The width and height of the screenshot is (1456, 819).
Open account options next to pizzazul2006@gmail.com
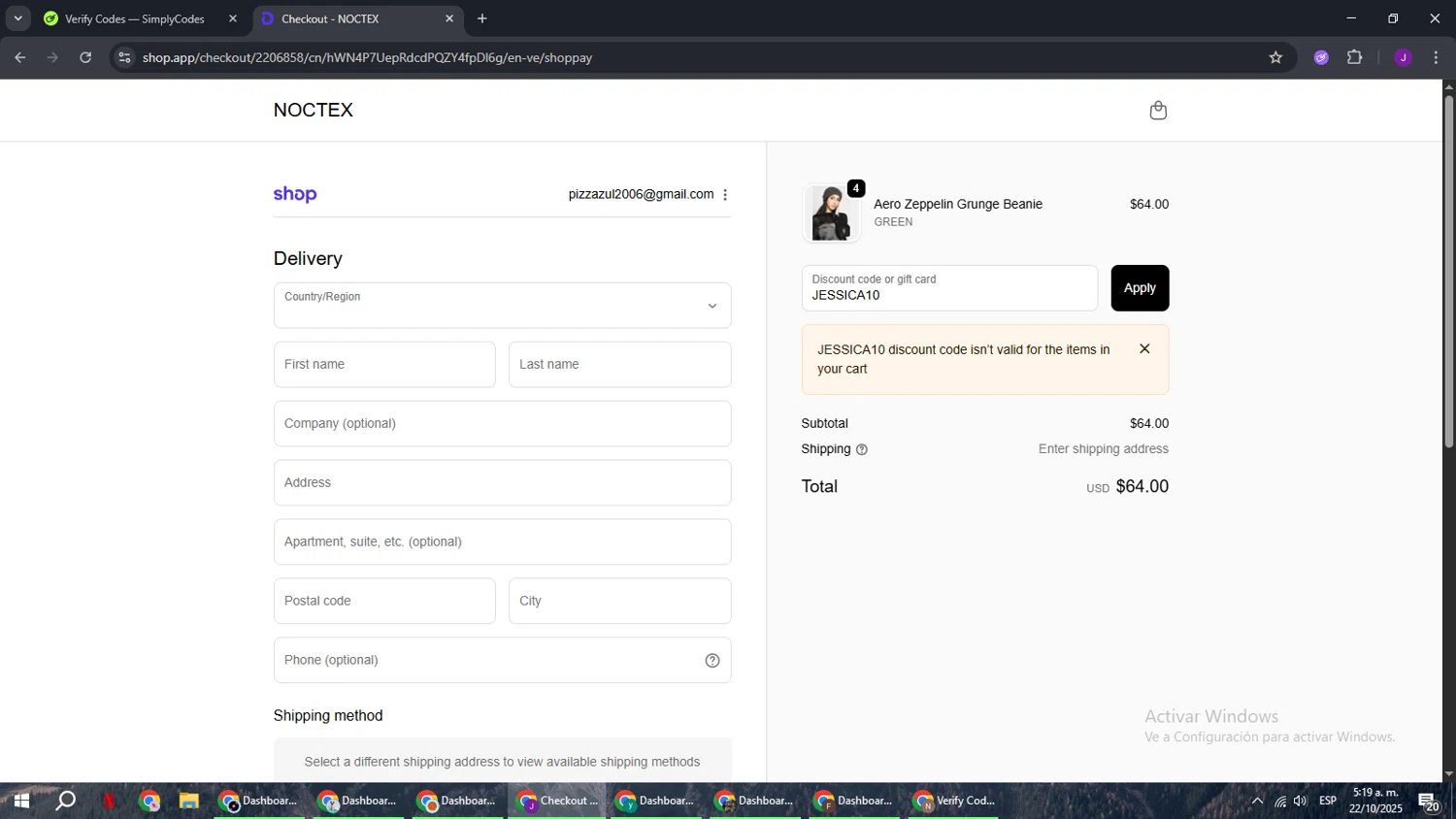click(x=725, y=195)
